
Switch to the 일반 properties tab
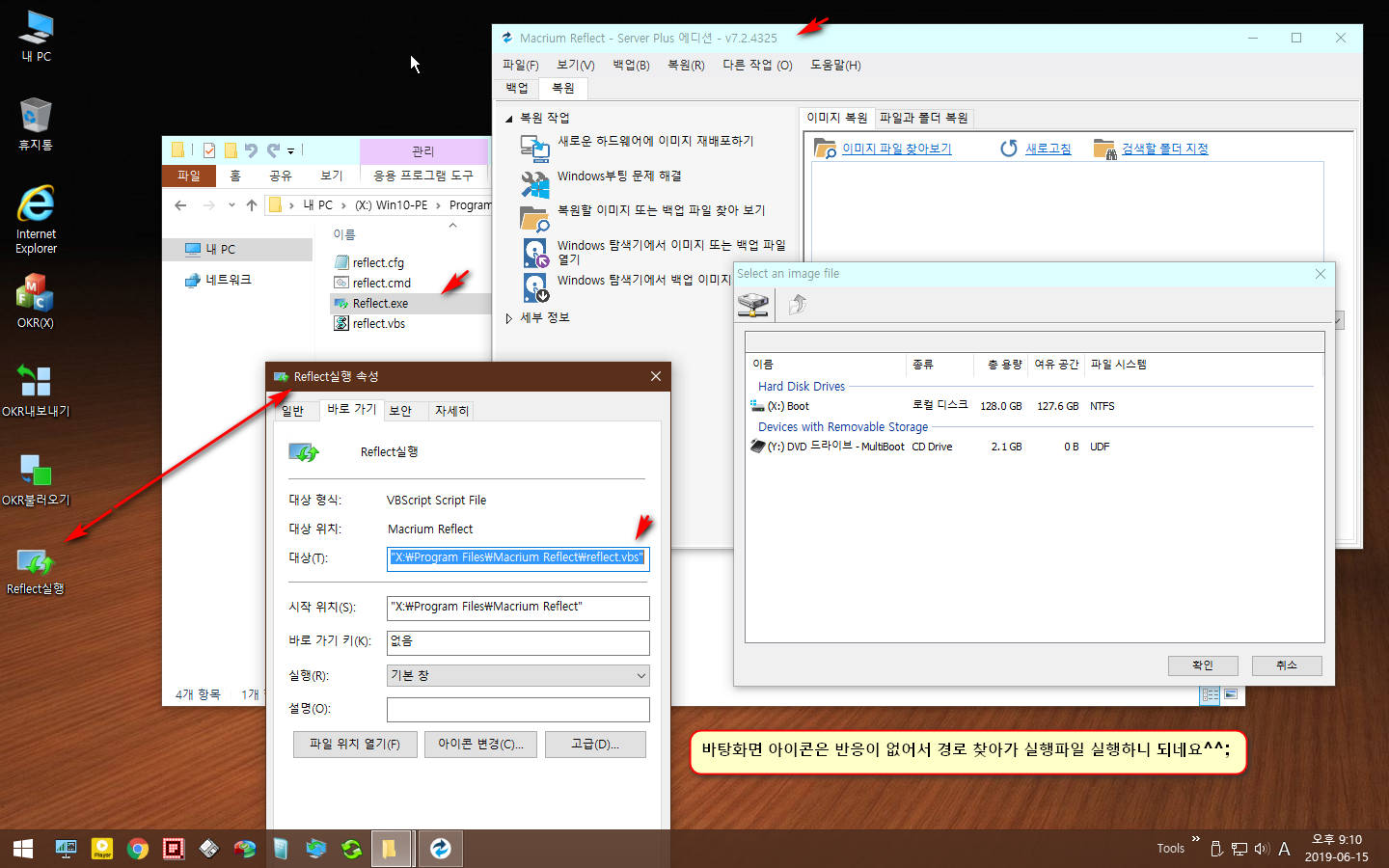pos(292,410)
